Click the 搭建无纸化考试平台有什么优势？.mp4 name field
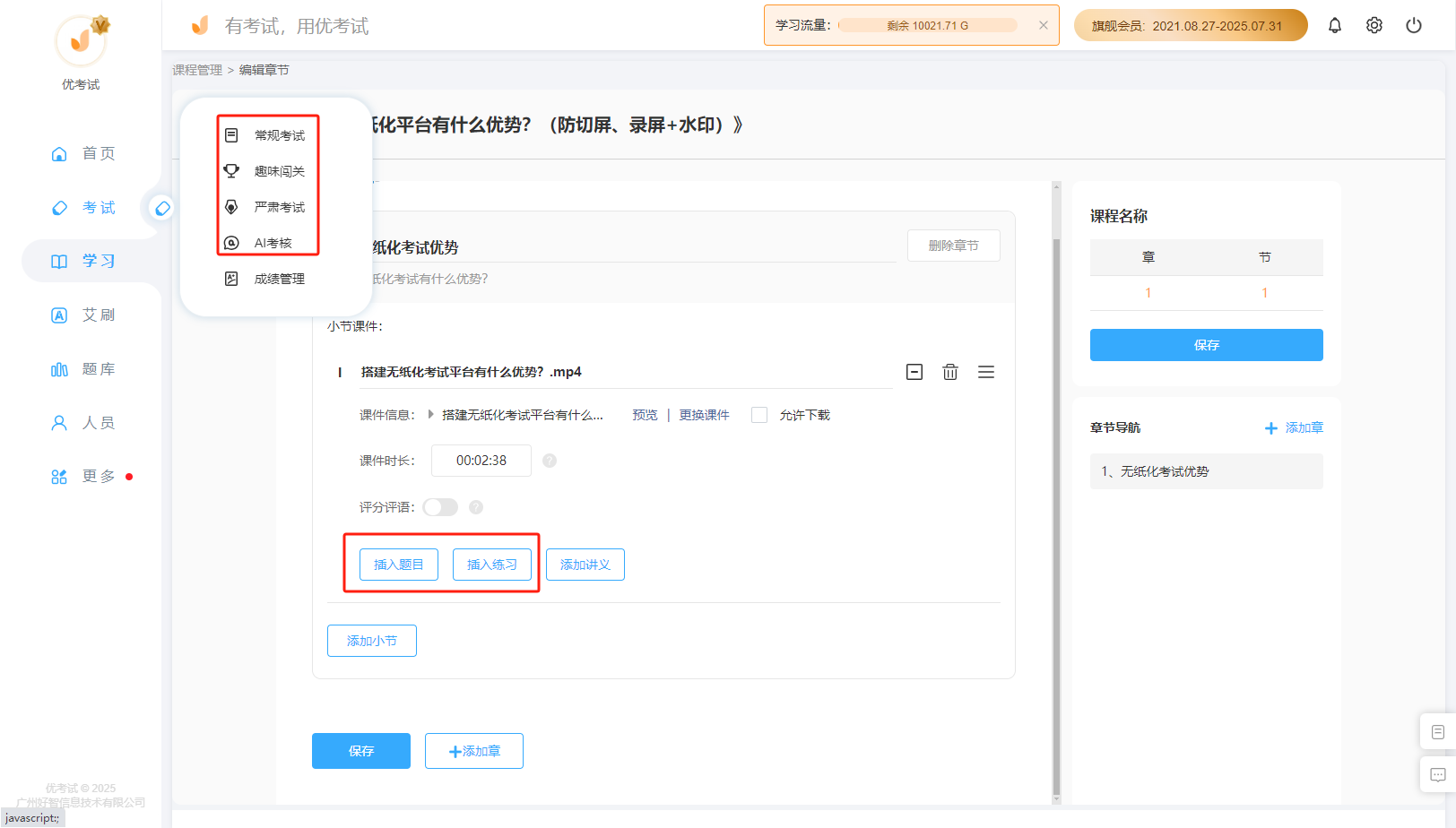This screenshot has width=1456, height=828. [624, 372]
